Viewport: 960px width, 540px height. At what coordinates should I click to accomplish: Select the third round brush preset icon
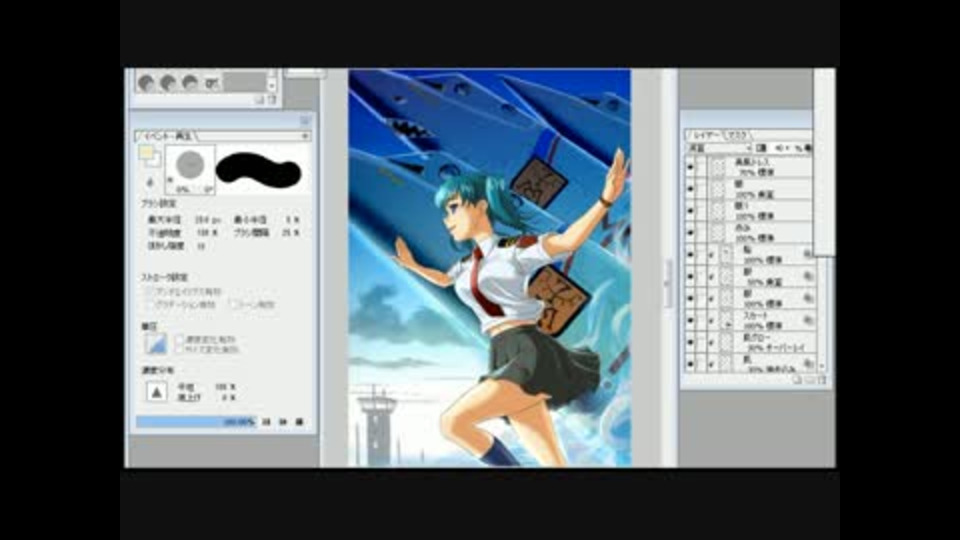[x=190, y=83]
